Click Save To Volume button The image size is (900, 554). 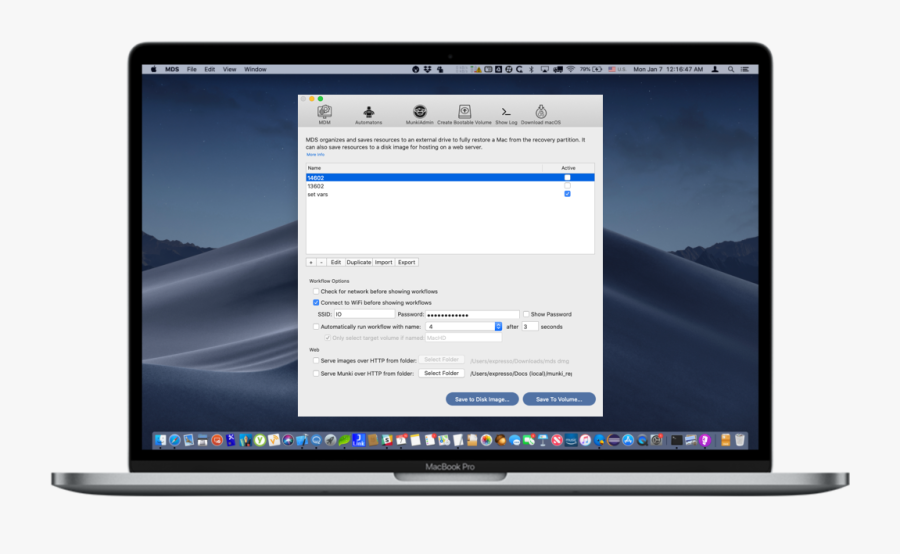point(559,399)
